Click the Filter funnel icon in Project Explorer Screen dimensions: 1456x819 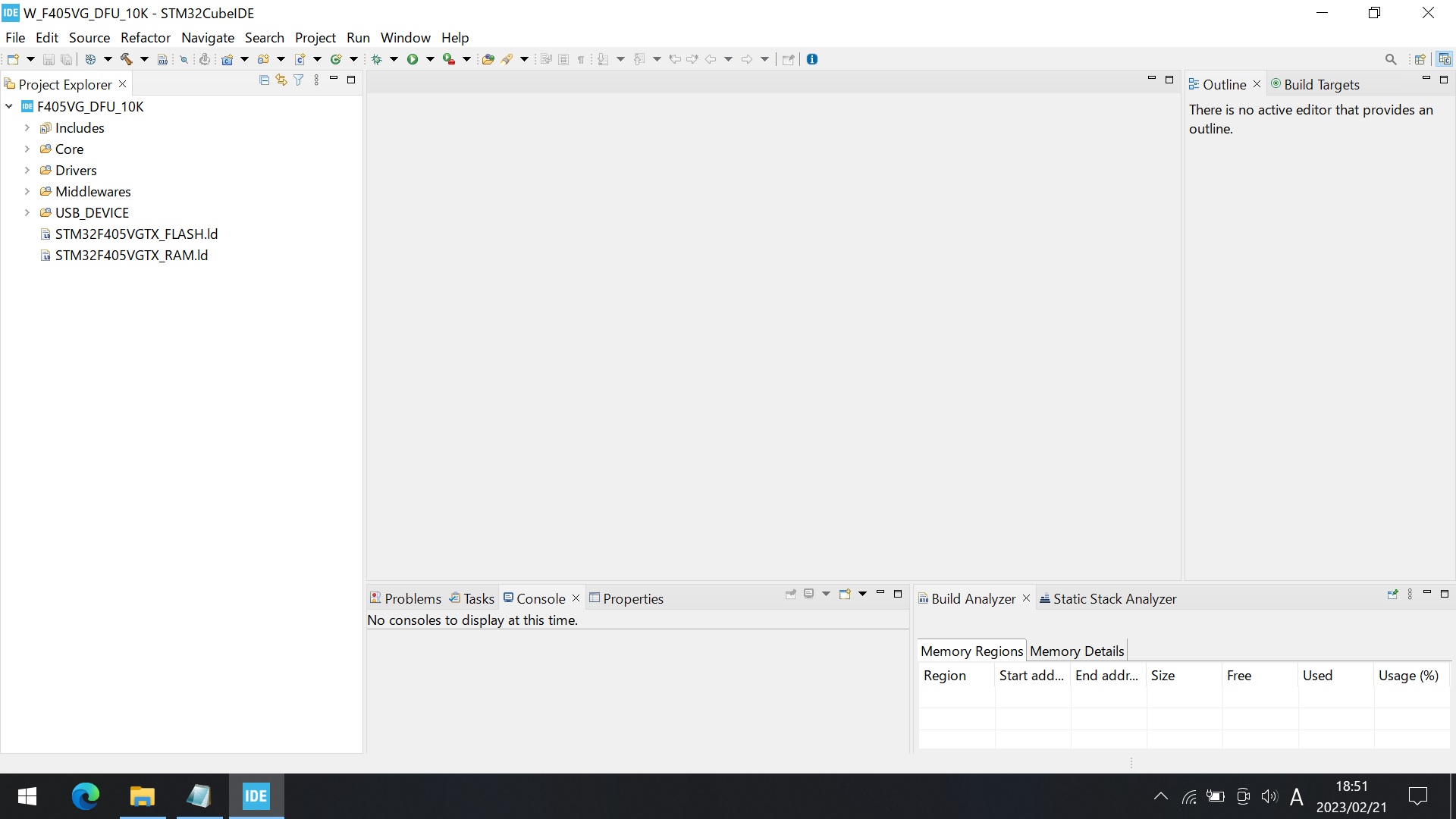click(299, 80)
